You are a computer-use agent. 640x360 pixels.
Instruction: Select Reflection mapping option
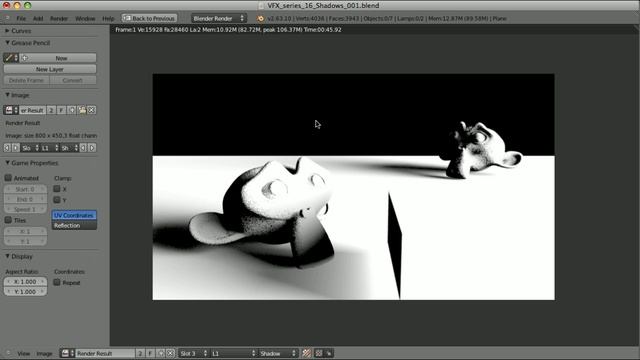(74, 225)
